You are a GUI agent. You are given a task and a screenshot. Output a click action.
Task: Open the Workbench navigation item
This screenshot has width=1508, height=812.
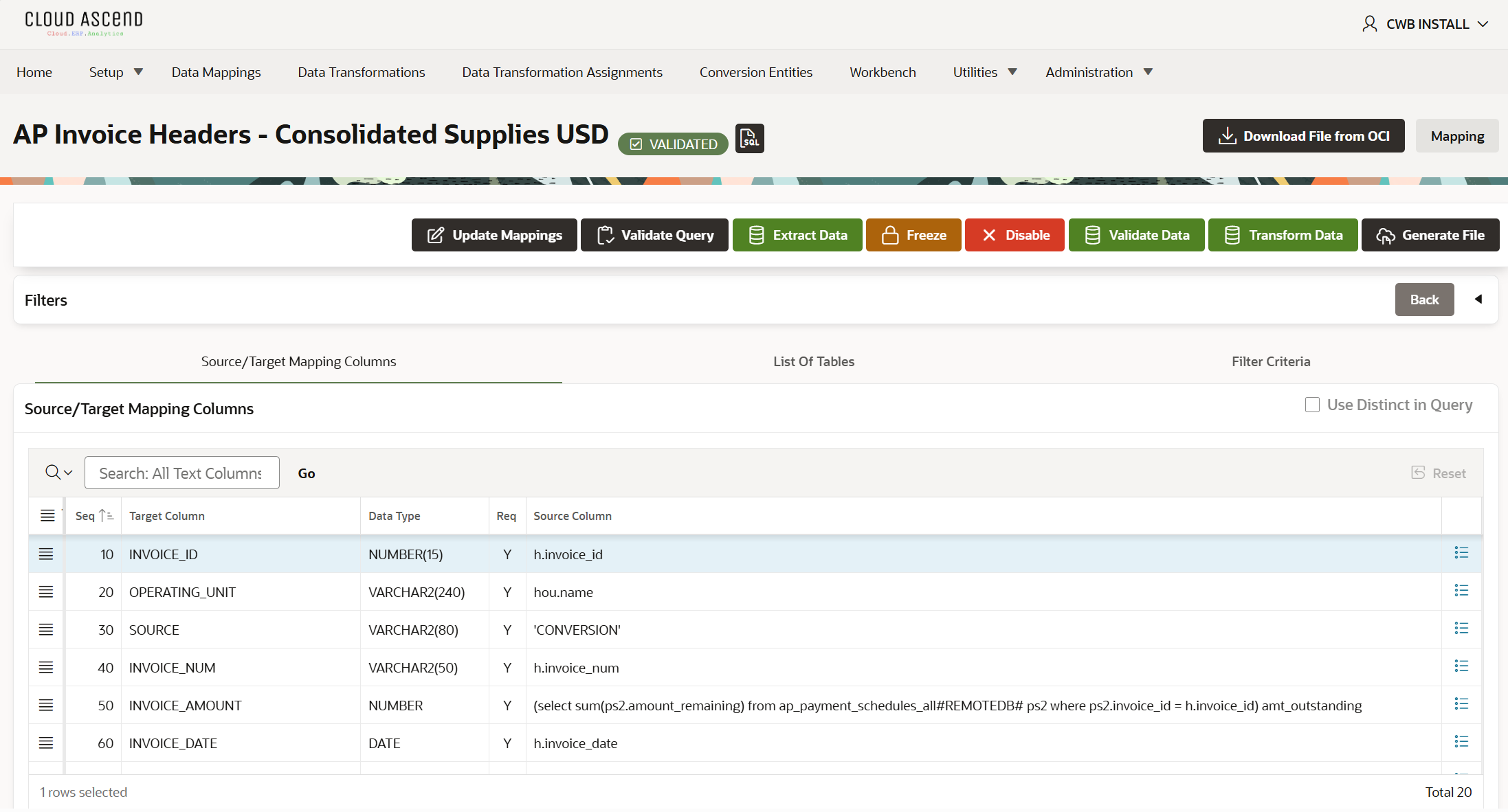tap(883, 72)
